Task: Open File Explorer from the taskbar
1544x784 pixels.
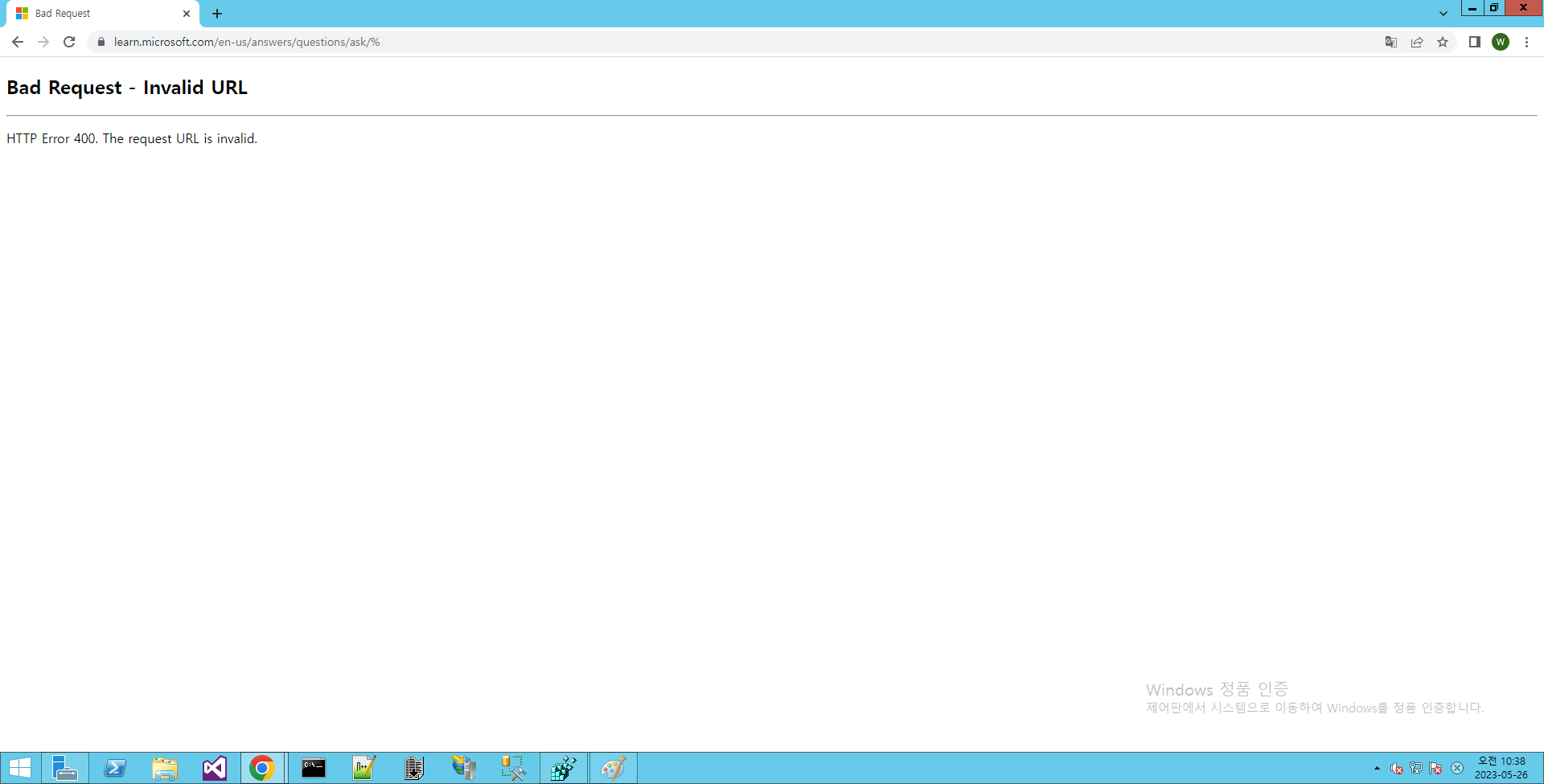Action: [x=165, y=767]
